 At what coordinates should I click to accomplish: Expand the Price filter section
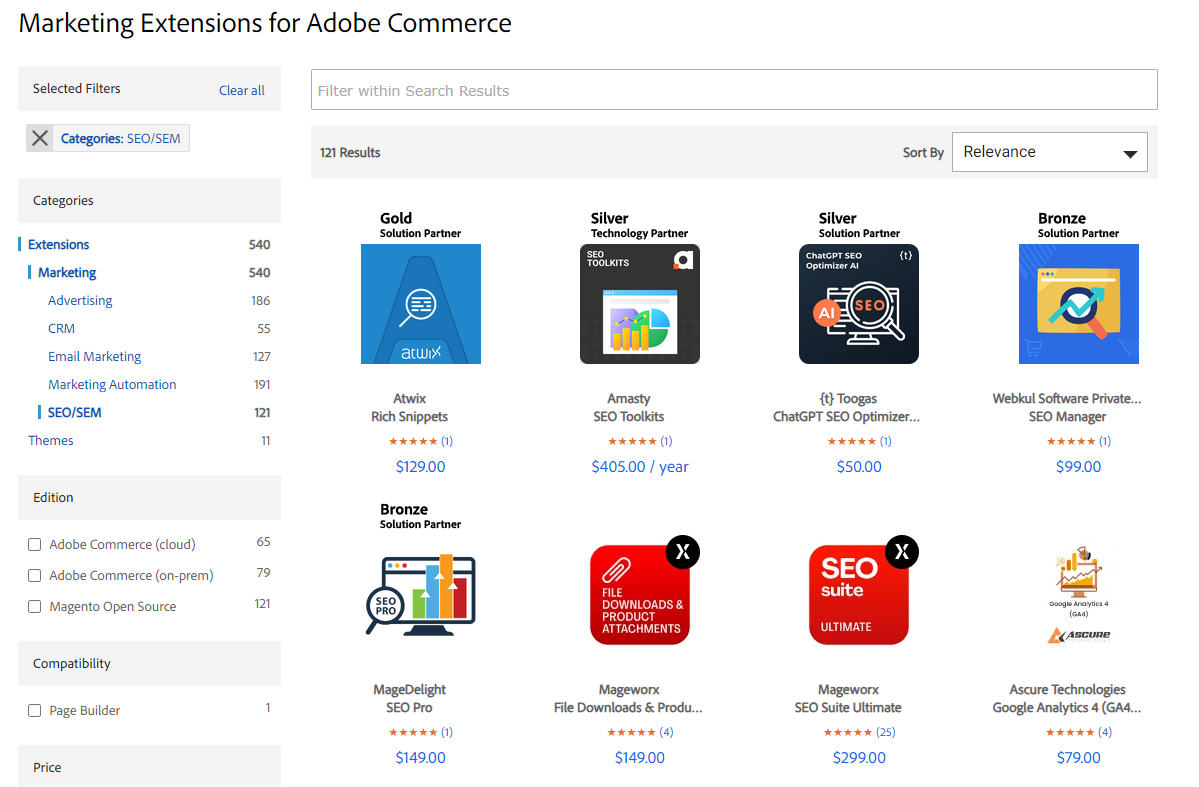click(149, 766)
